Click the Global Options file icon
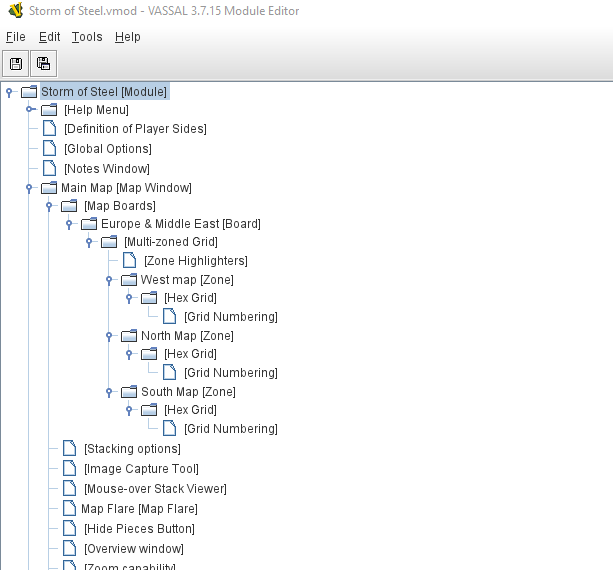The height and width of the screenshot is (570, 613). 49,148
